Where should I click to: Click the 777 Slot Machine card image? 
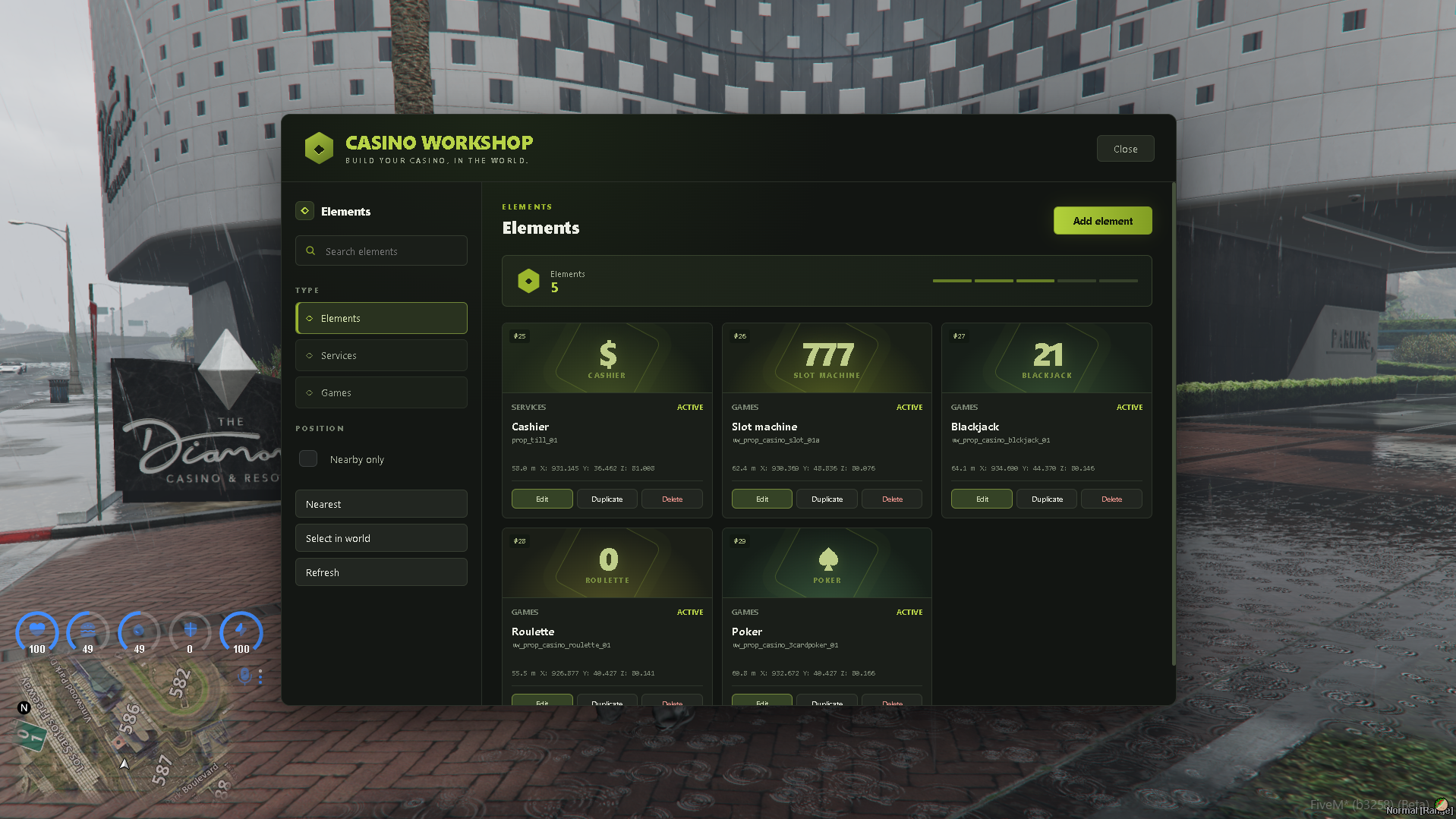point(827,358)
